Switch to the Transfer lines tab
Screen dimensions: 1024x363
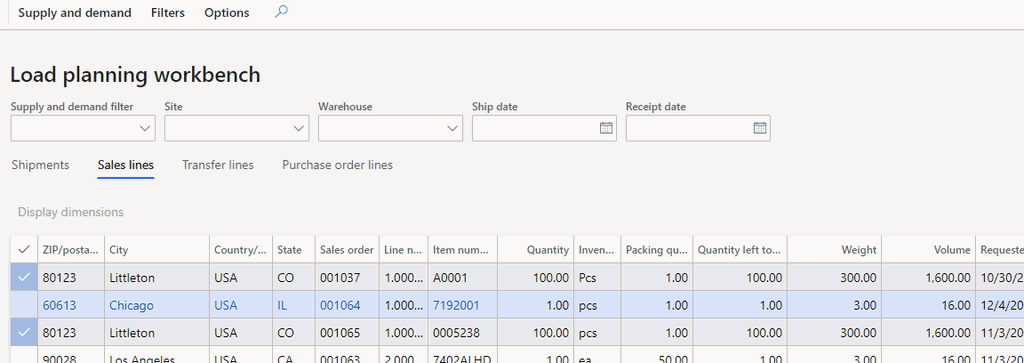218,165
